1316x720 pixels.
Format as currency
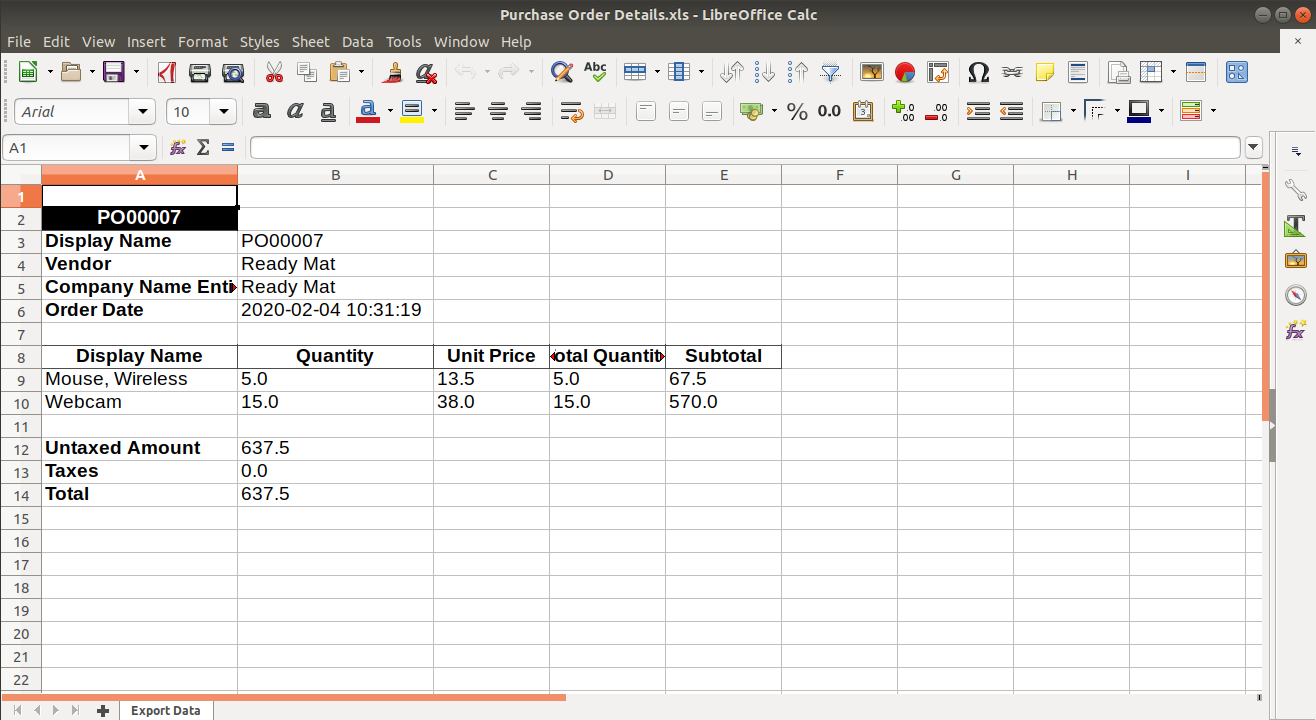[751, 111]
